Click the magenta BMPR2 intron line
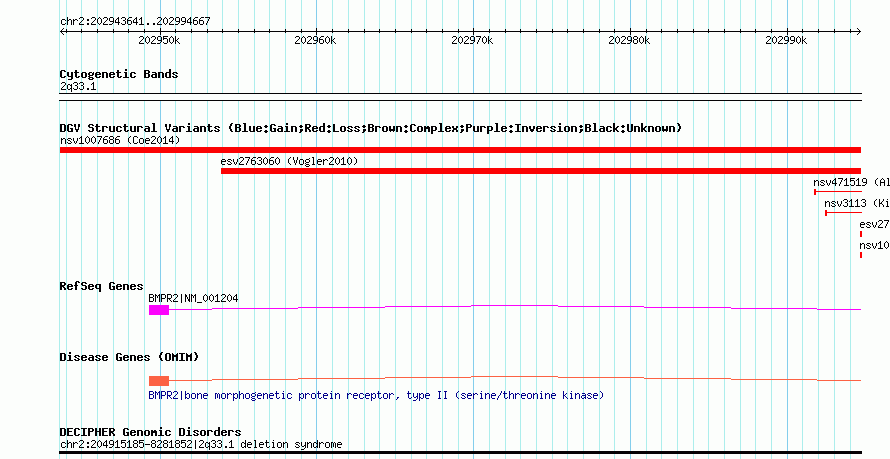 click(515, 308)
